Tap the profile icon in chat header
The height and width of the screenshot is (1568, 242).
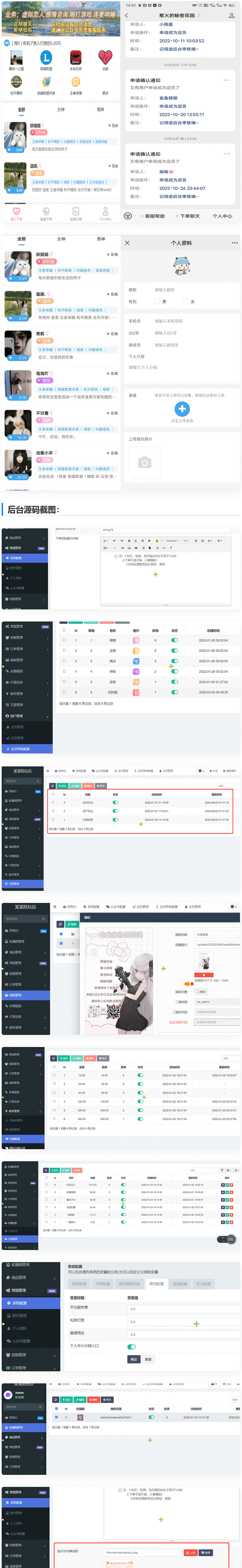[x=231, y=15]
